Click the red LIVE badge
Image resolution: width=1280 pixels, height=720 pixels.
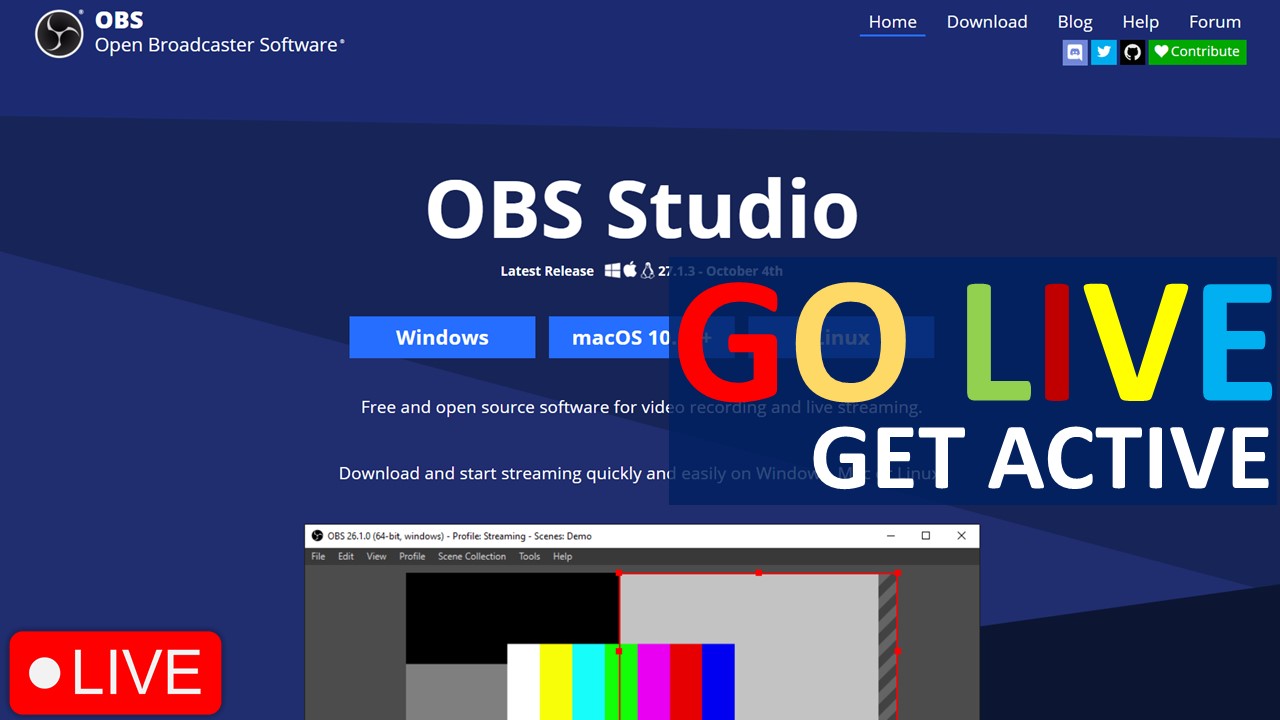pyautogui.click(x=116, y=672)
